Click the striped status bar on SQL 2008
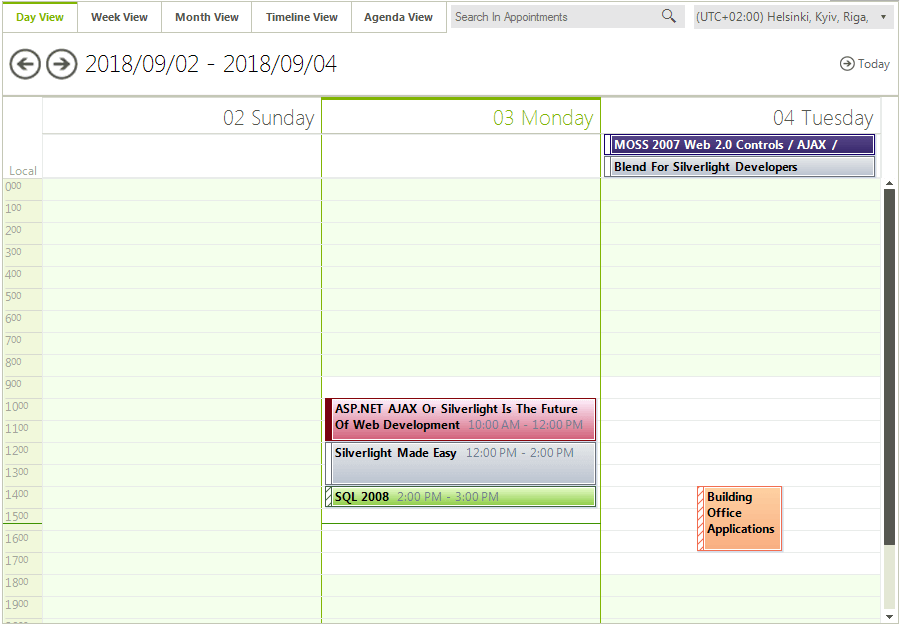Viewport: 901px width, 626px height. pyautogui.click(x=327, y=496)
